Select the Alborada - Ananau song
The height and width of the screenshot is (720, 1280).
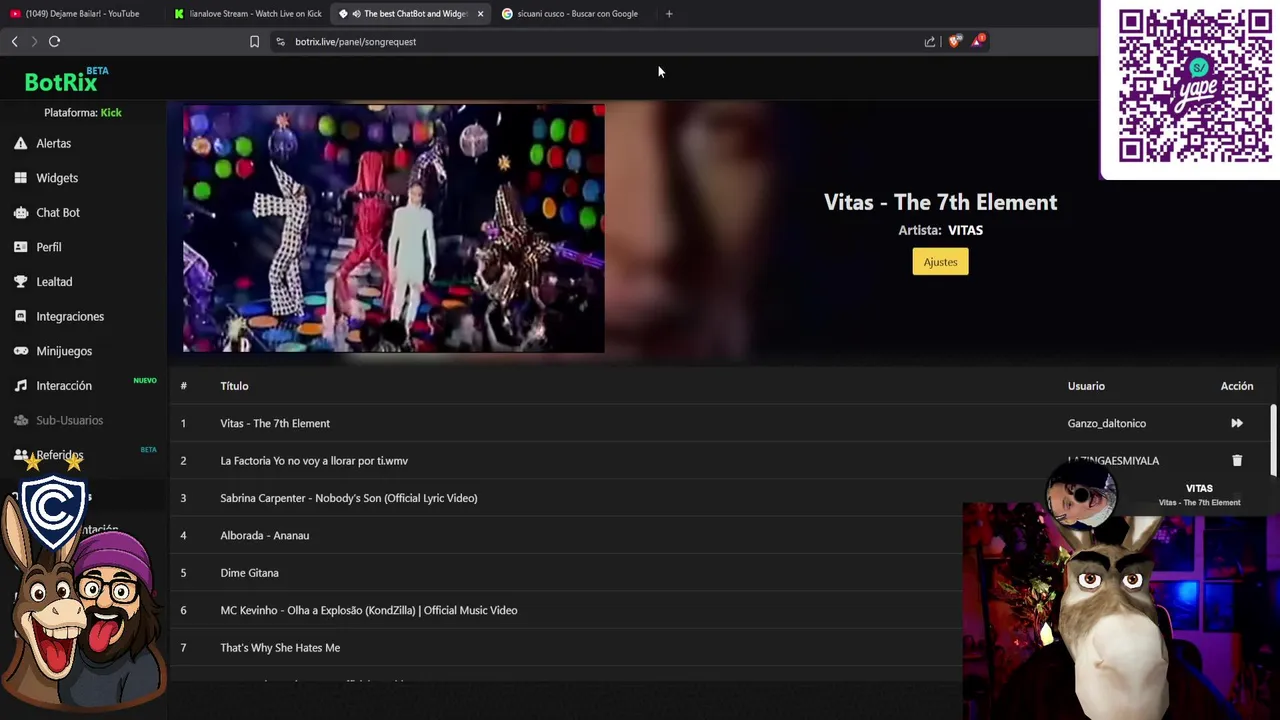pos(265,535)
